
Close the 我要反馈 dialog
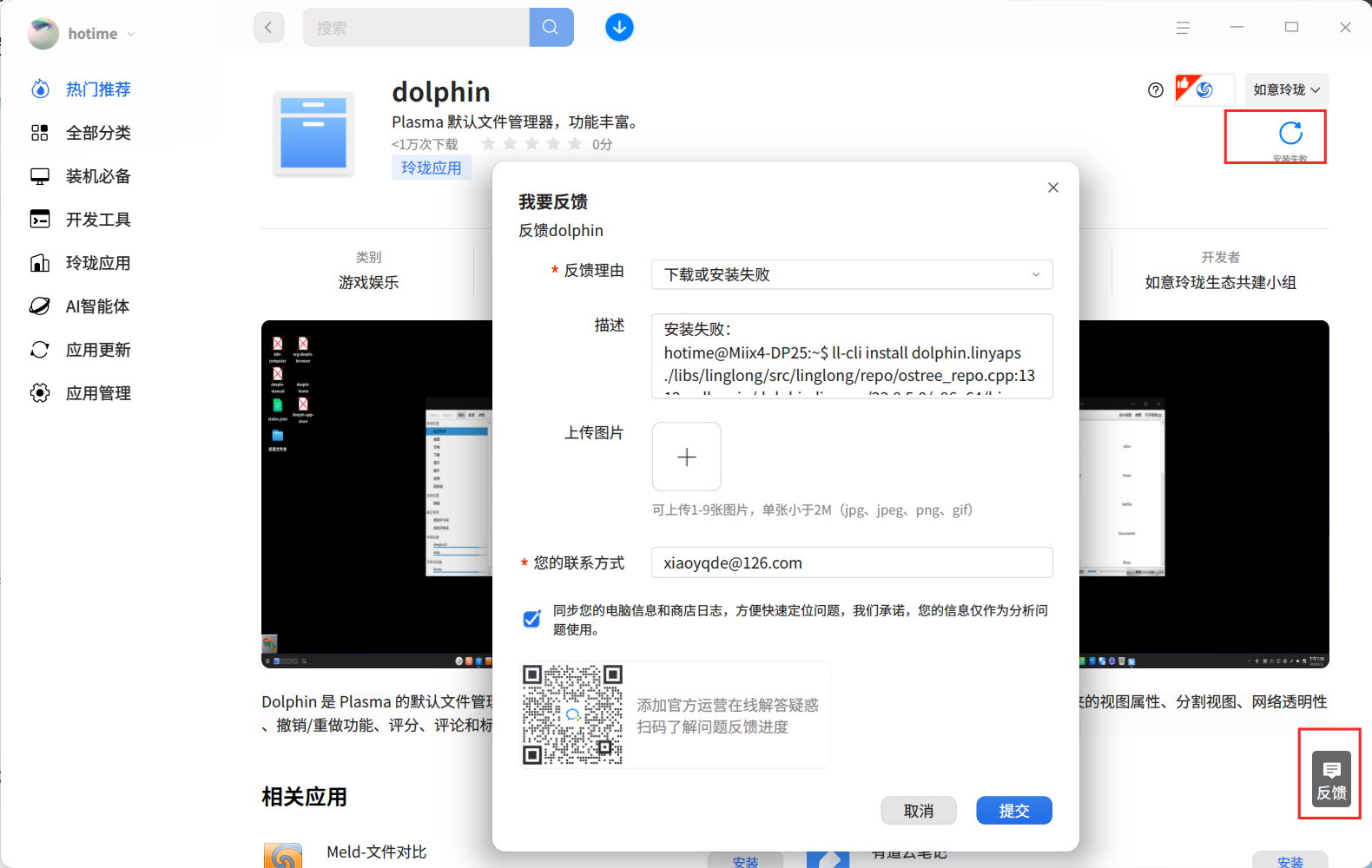pyautogui.click(x=1053, y=187)
